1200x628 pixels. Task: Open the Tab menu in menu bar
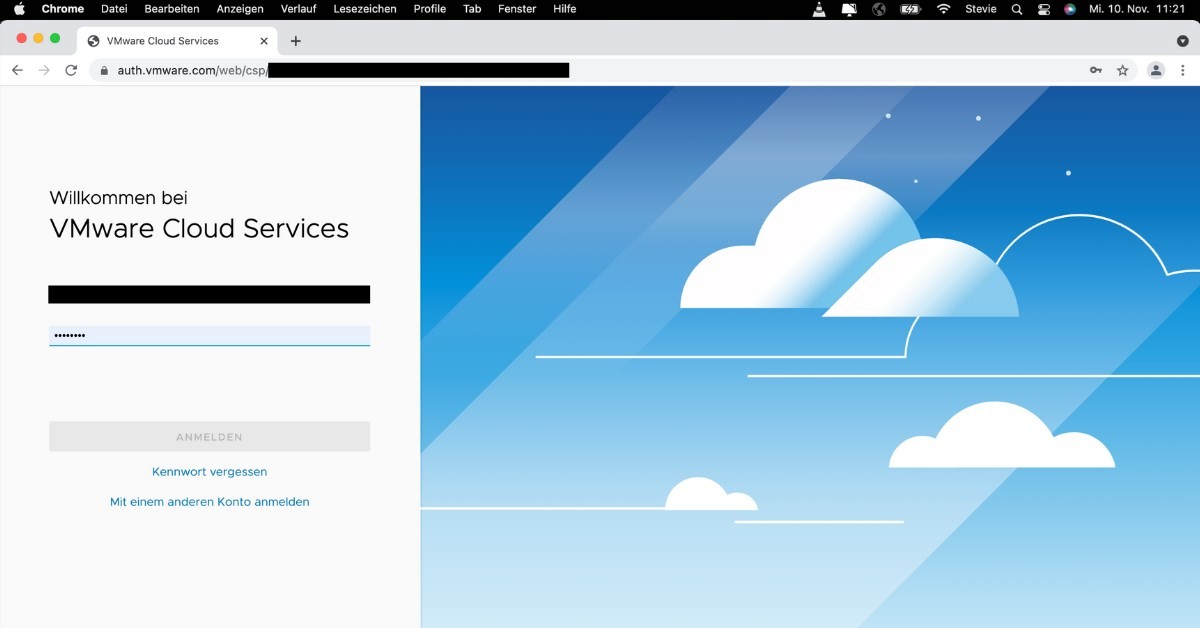pyautogui.click(x=472, y=9)
